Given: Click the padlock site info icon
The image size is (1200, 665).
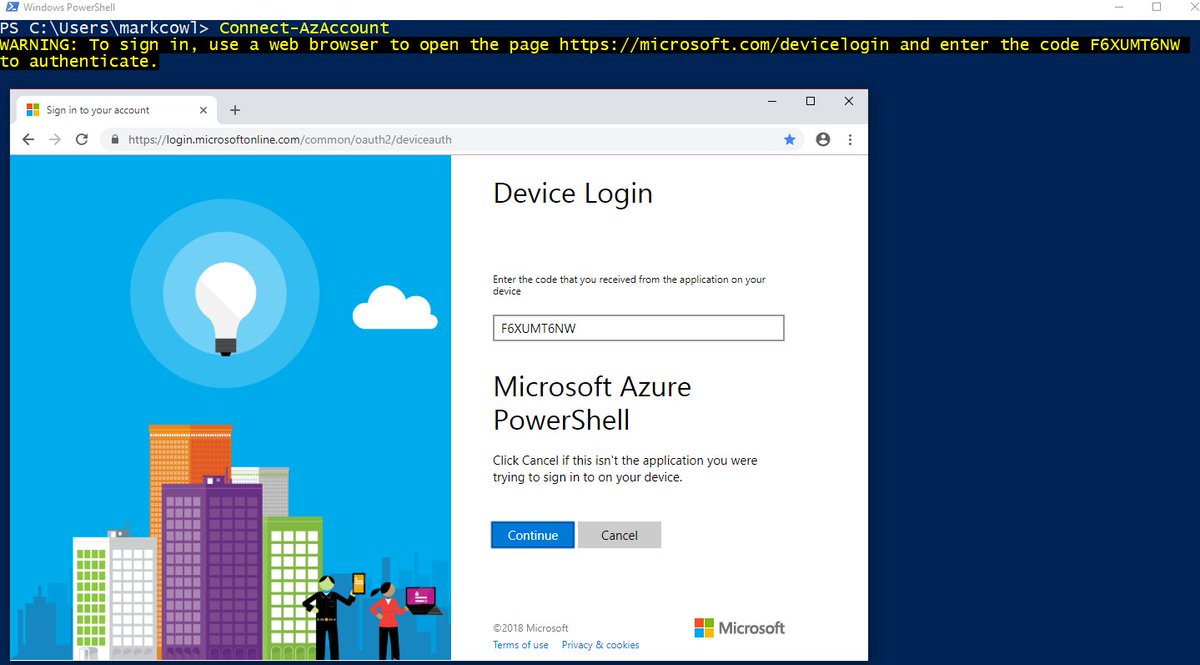Looking at the screenshot, I should [115, 140].
